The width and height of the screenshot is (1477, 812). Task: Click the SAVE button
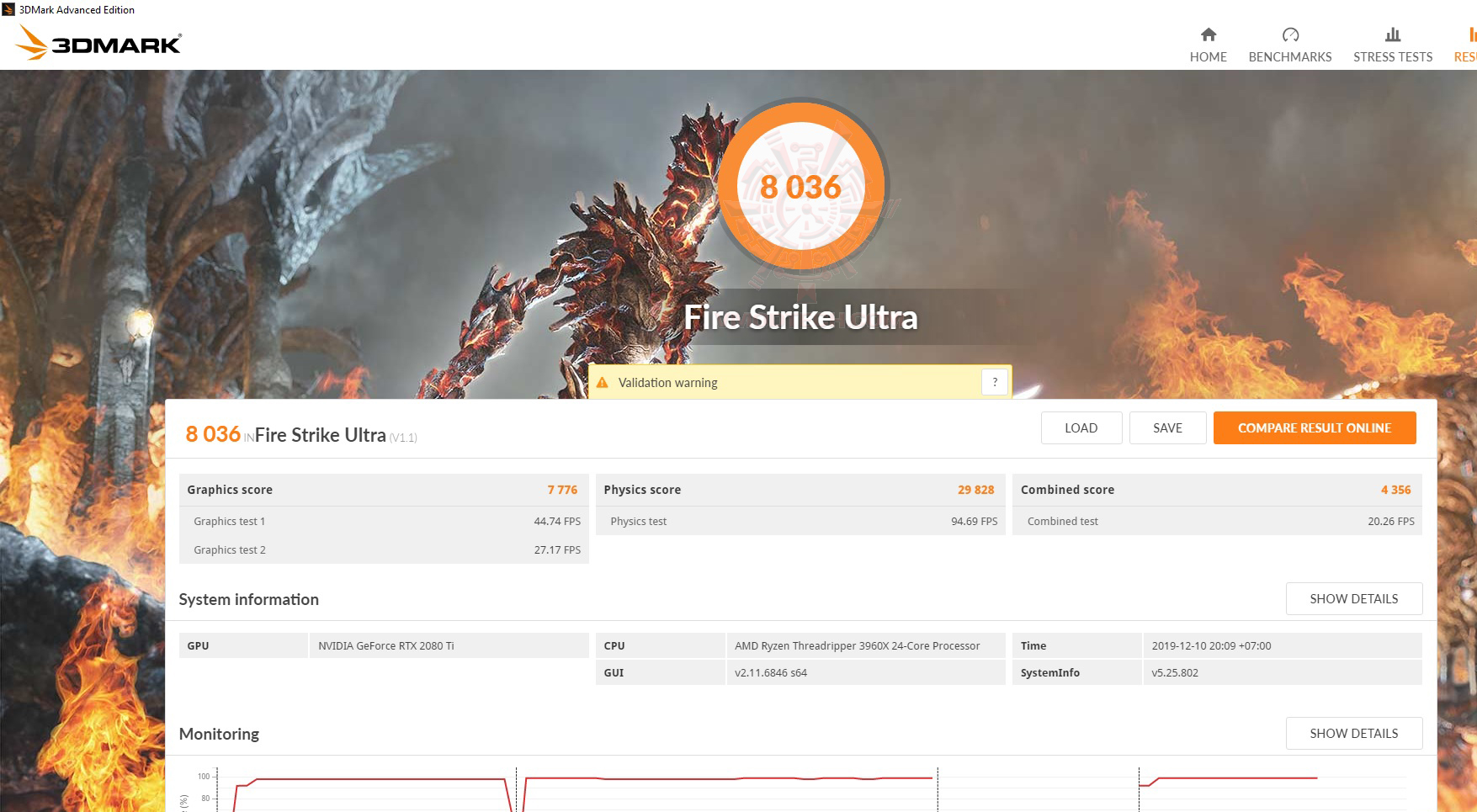point(1168,427)
